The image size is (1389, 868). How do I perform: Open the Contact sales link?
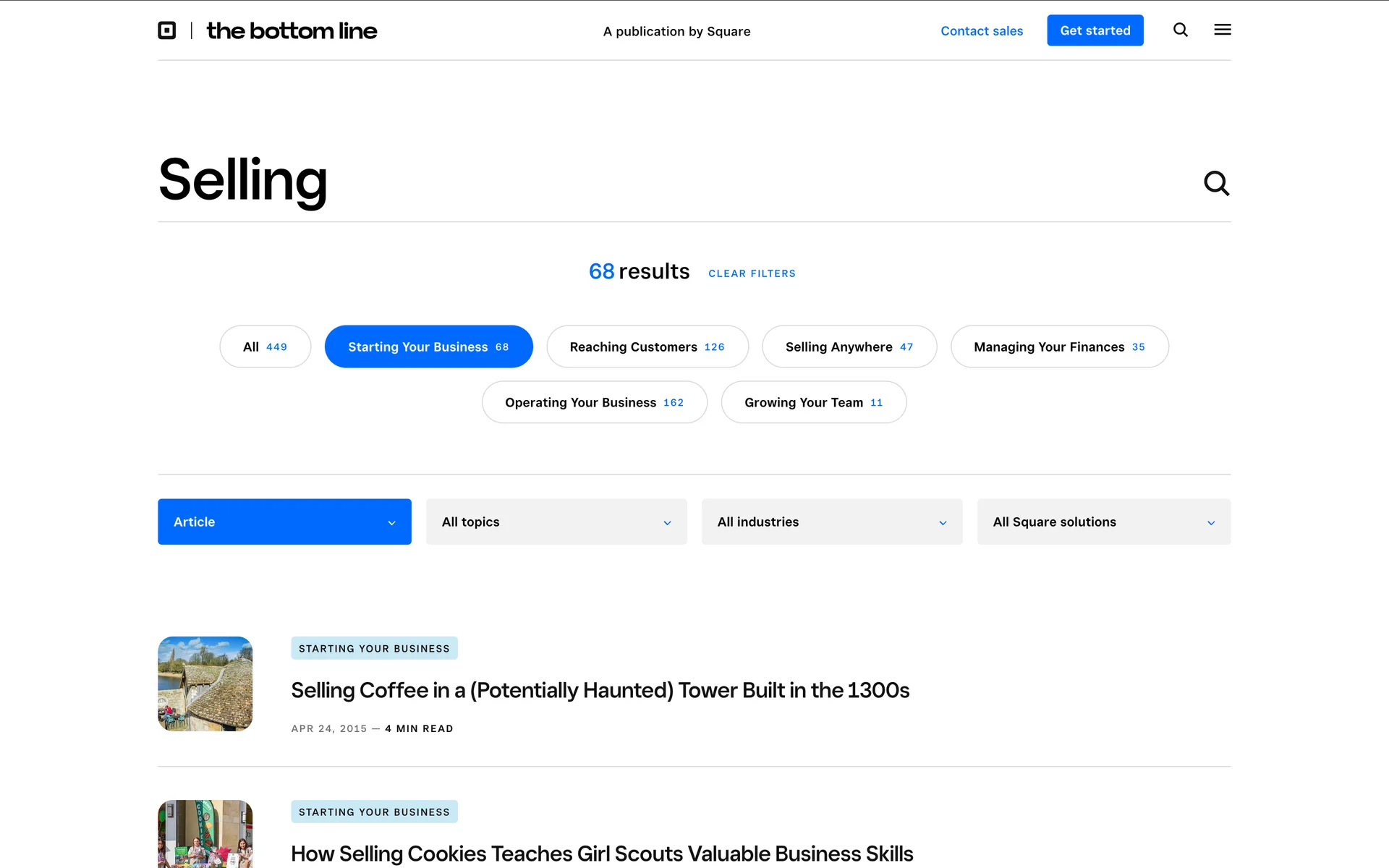[982, 31]
